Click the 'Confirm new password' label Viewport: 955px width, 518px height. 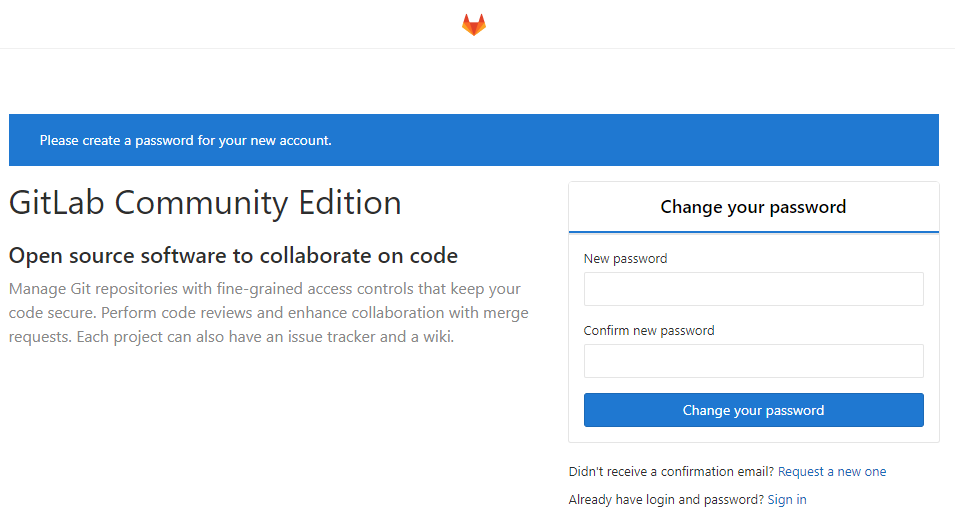pyautogui.click(x=649, y=330)
